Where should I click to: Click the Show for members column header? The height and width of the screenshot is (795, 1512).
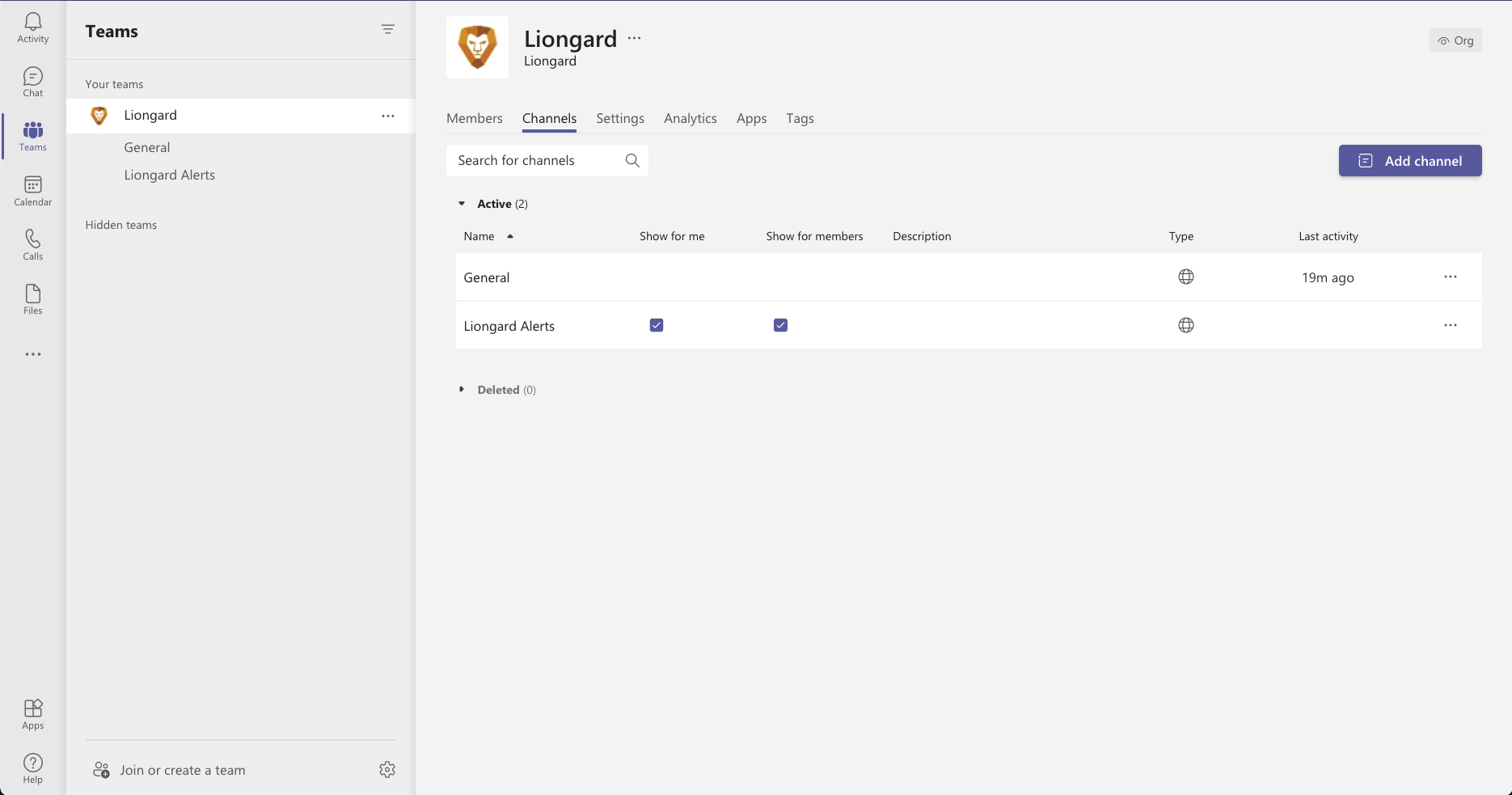pyautogui.click(x=815, y=236)
